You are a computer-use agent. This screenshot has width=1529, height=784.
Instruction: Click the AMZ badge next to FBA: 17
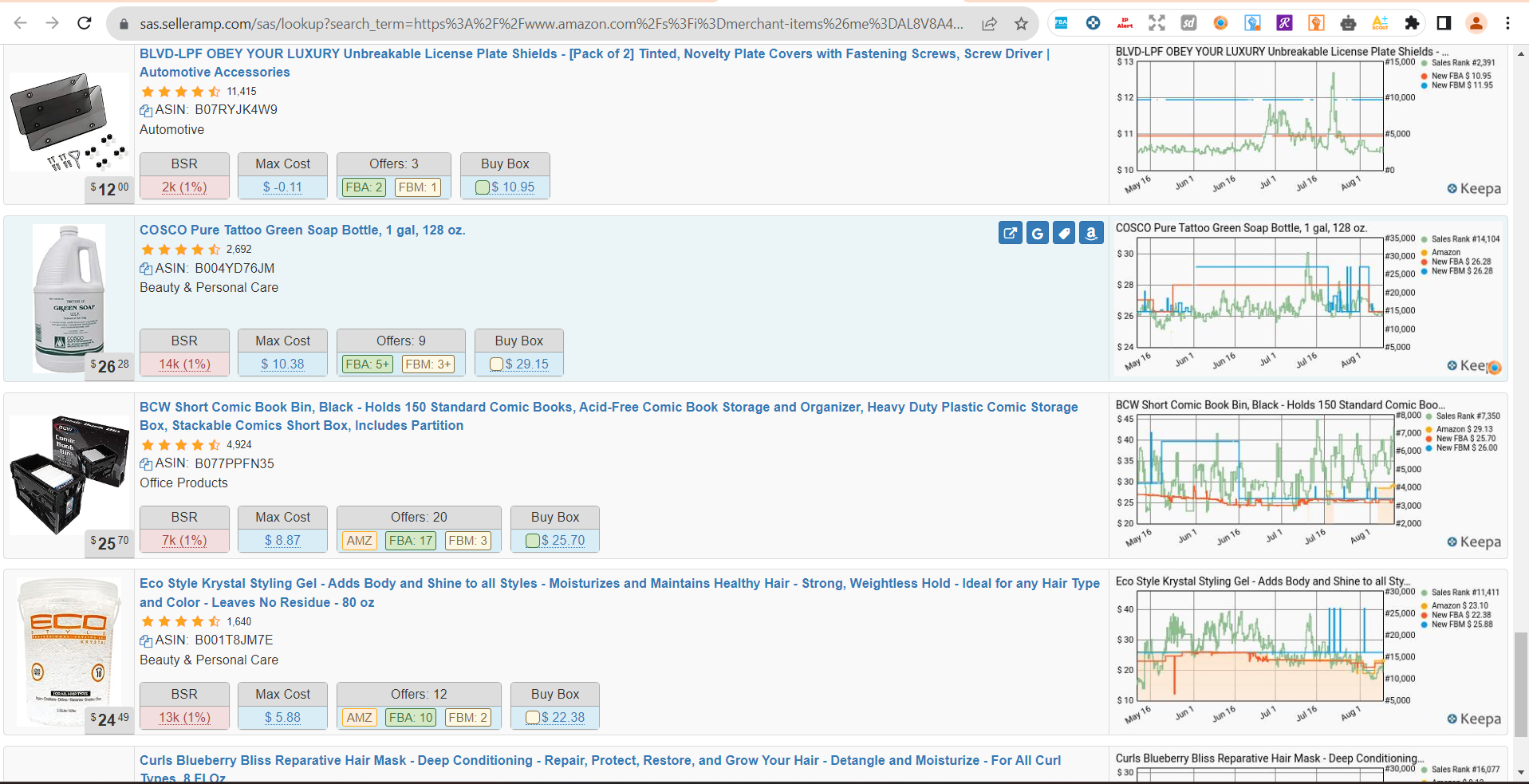[360, 541]
